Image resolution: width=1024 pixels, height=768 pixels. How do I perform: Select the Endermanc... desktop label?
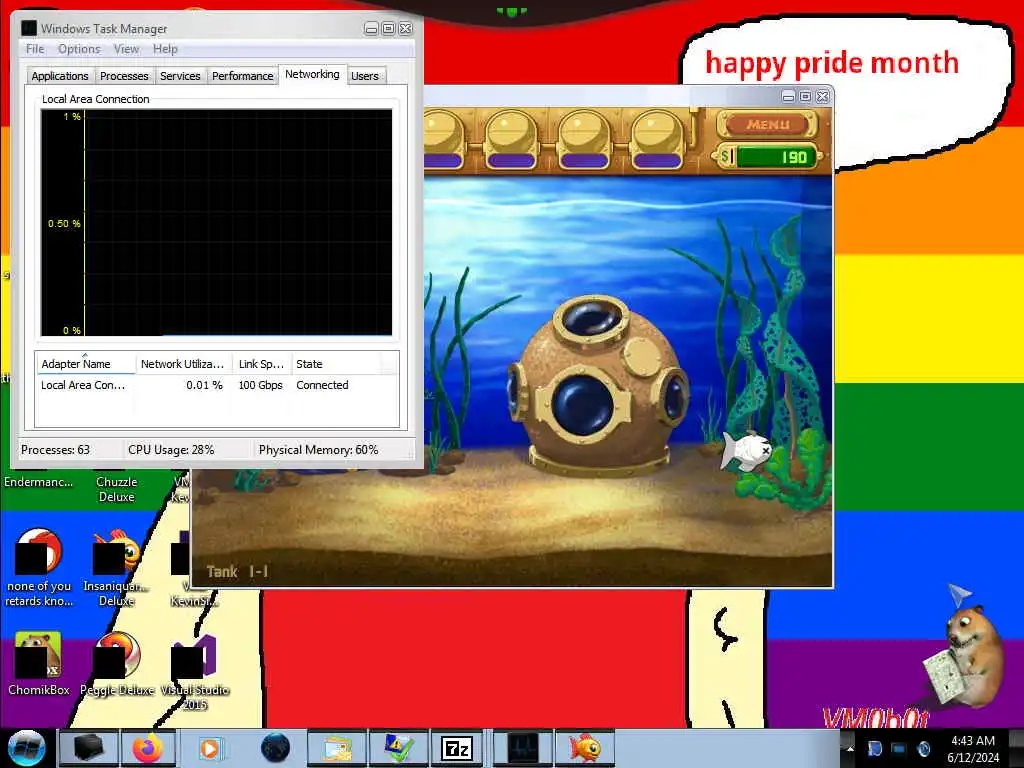39,482
